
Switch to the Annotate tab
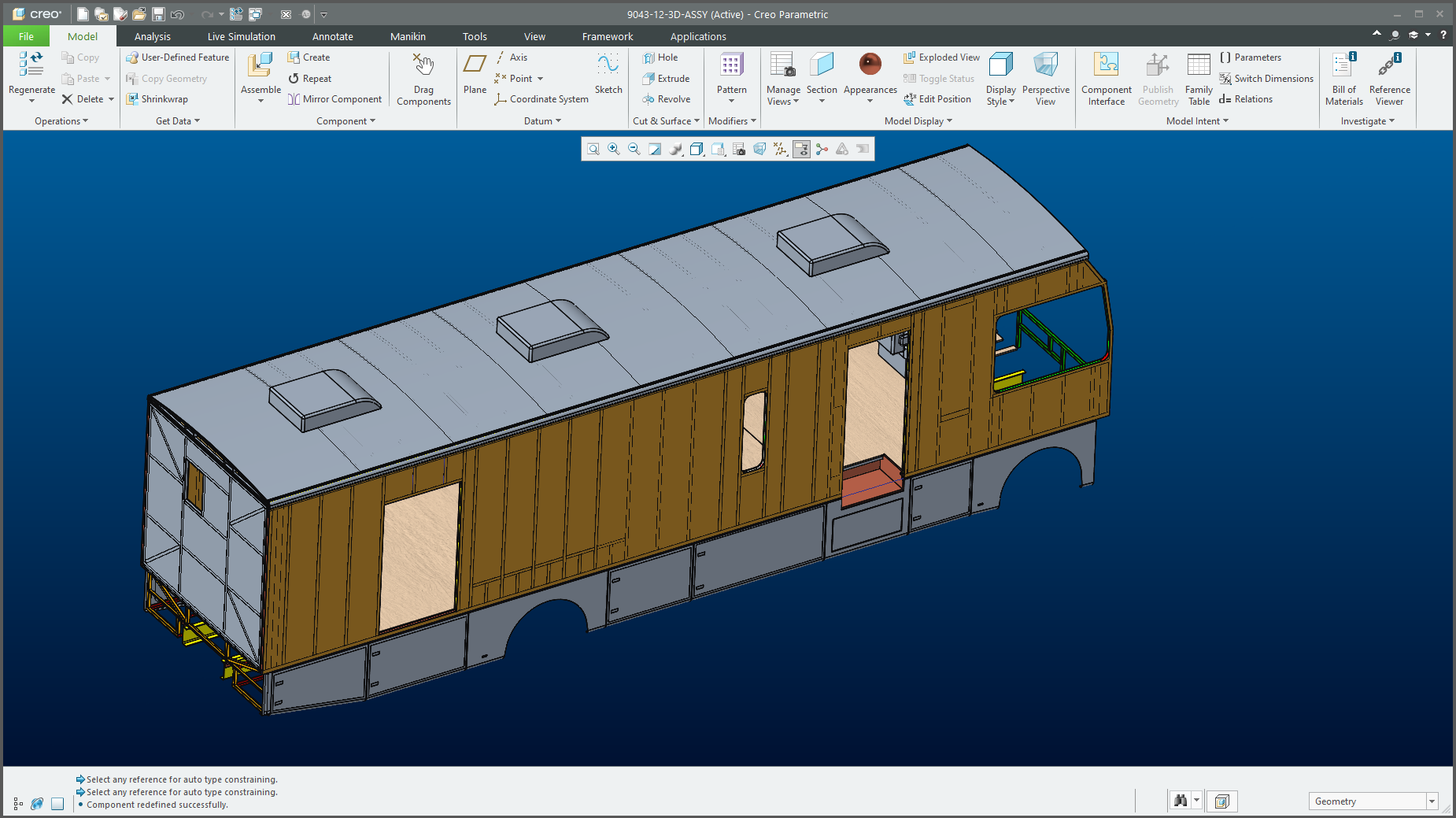[x=332, y=36]
